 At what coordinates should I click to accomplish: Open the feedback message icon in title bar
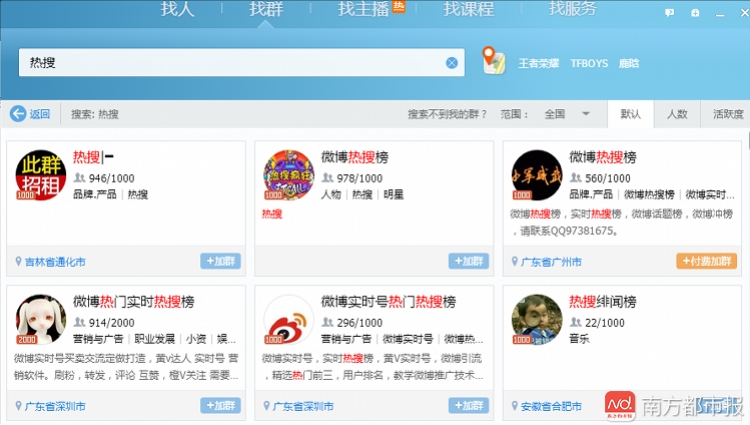pyautogui.click(x=670, y=13)
